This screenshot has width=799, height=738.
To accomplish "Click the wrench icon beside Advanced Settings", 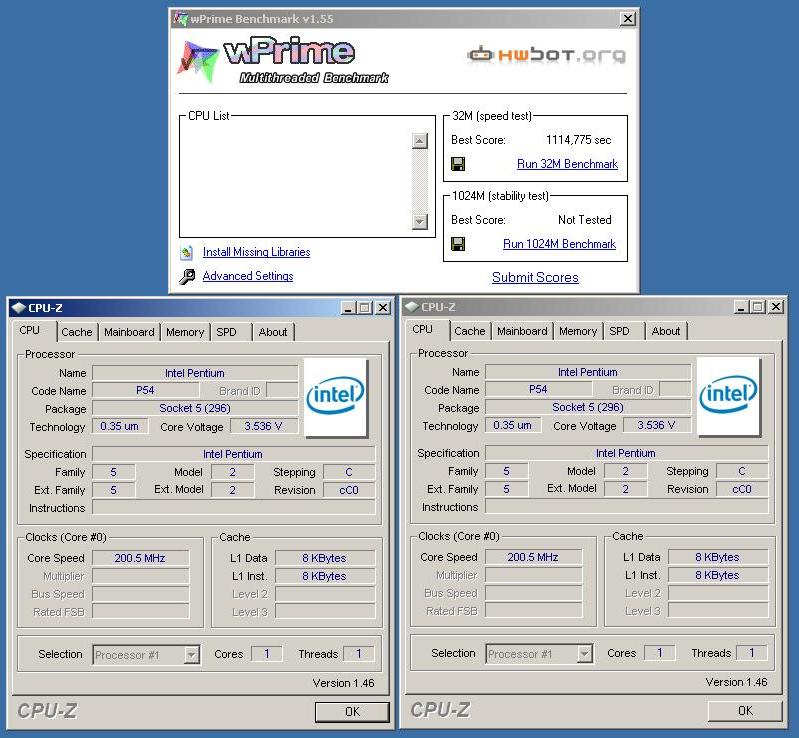I will pos(187,276).
